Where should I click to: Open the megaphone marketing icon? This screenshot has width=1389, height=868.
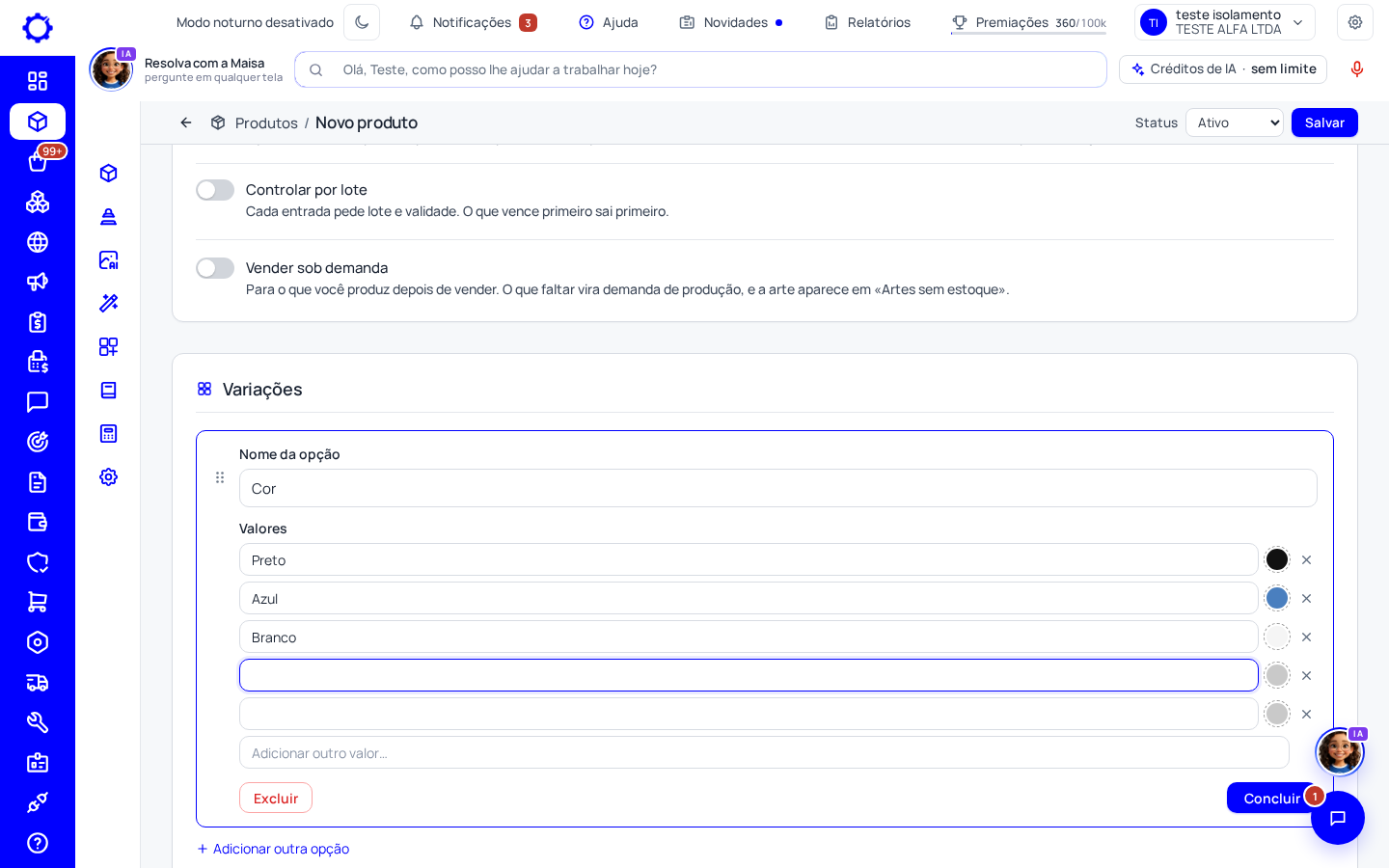point(38,282)
